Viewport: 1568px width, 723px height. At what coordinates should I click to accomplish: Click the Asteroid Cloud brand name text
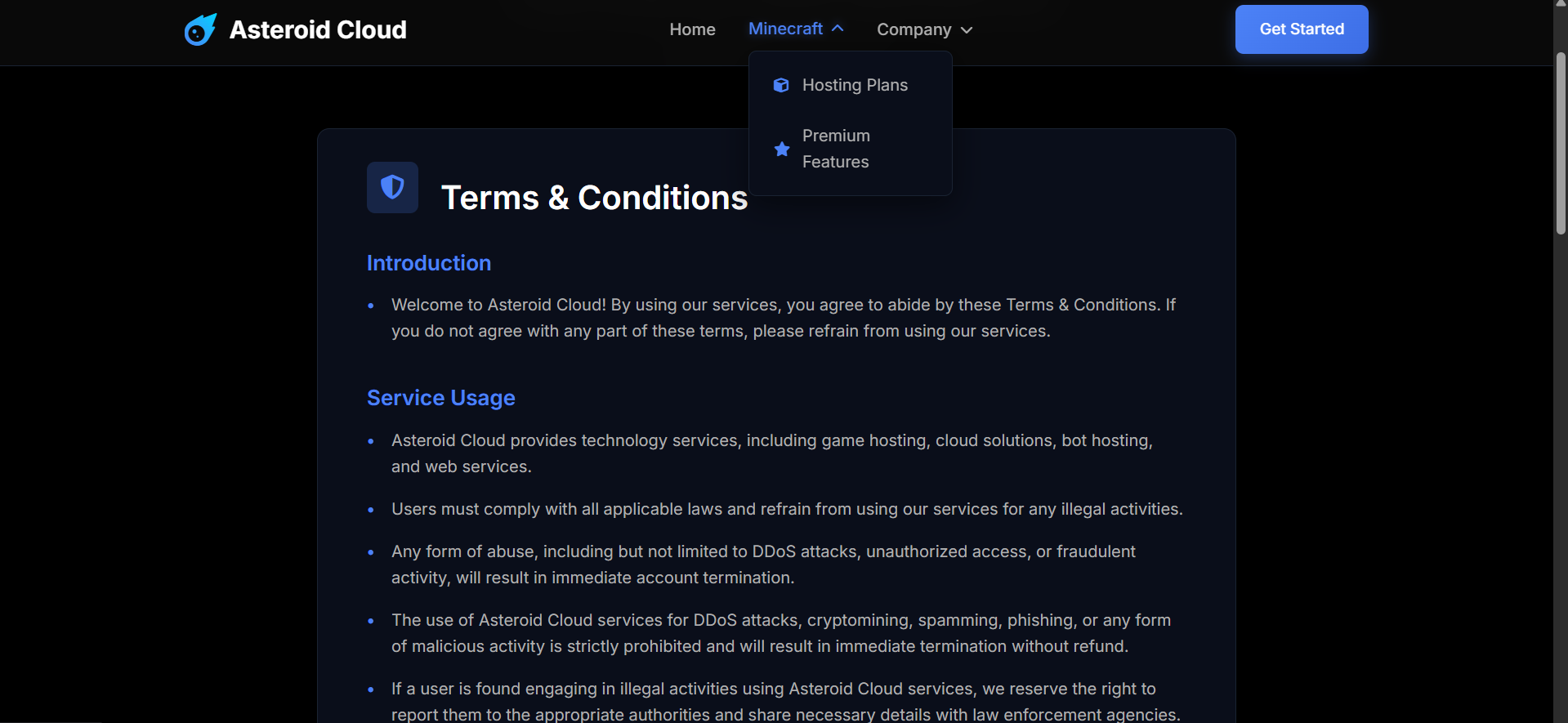(x=318, y=30)
